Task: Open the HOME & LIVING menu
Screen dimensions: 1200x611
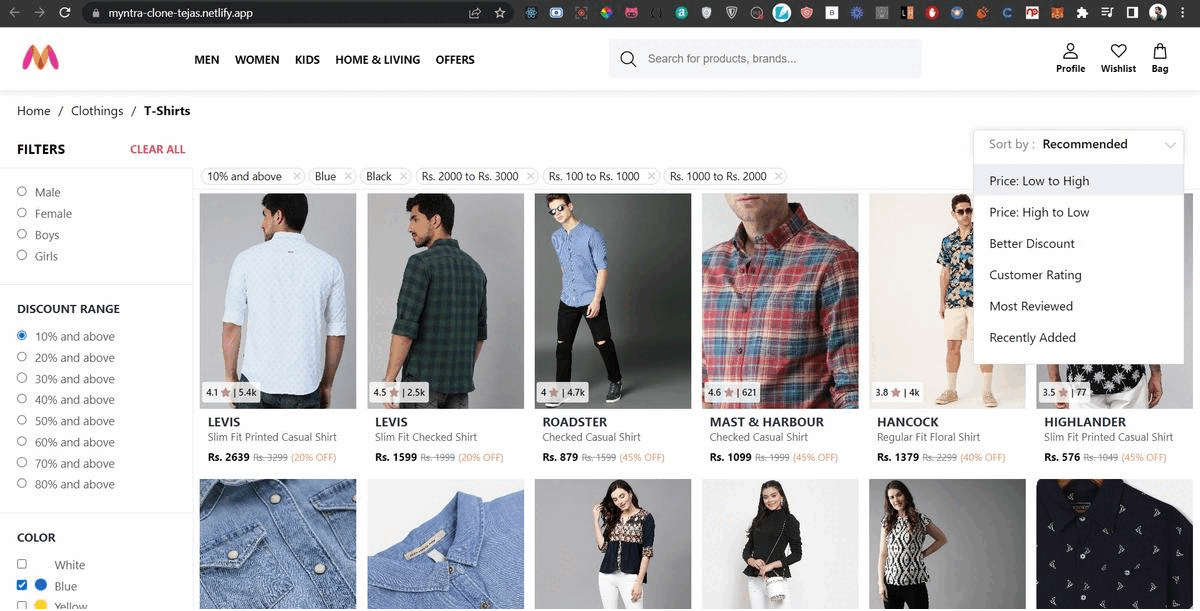Action: (x=378, y=60)
